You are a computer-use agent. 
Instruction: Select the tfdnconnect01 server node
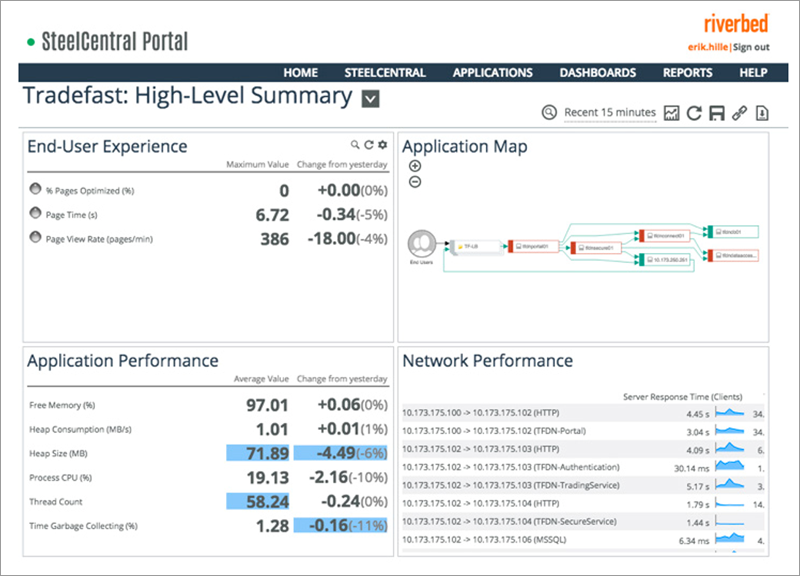(665, 236)
